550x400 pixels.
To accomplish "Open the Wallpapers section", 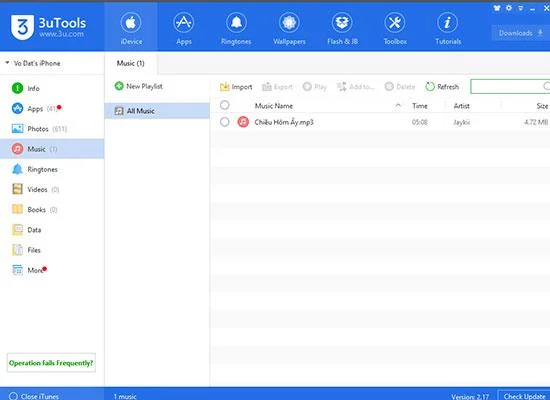I will [289, 28].
